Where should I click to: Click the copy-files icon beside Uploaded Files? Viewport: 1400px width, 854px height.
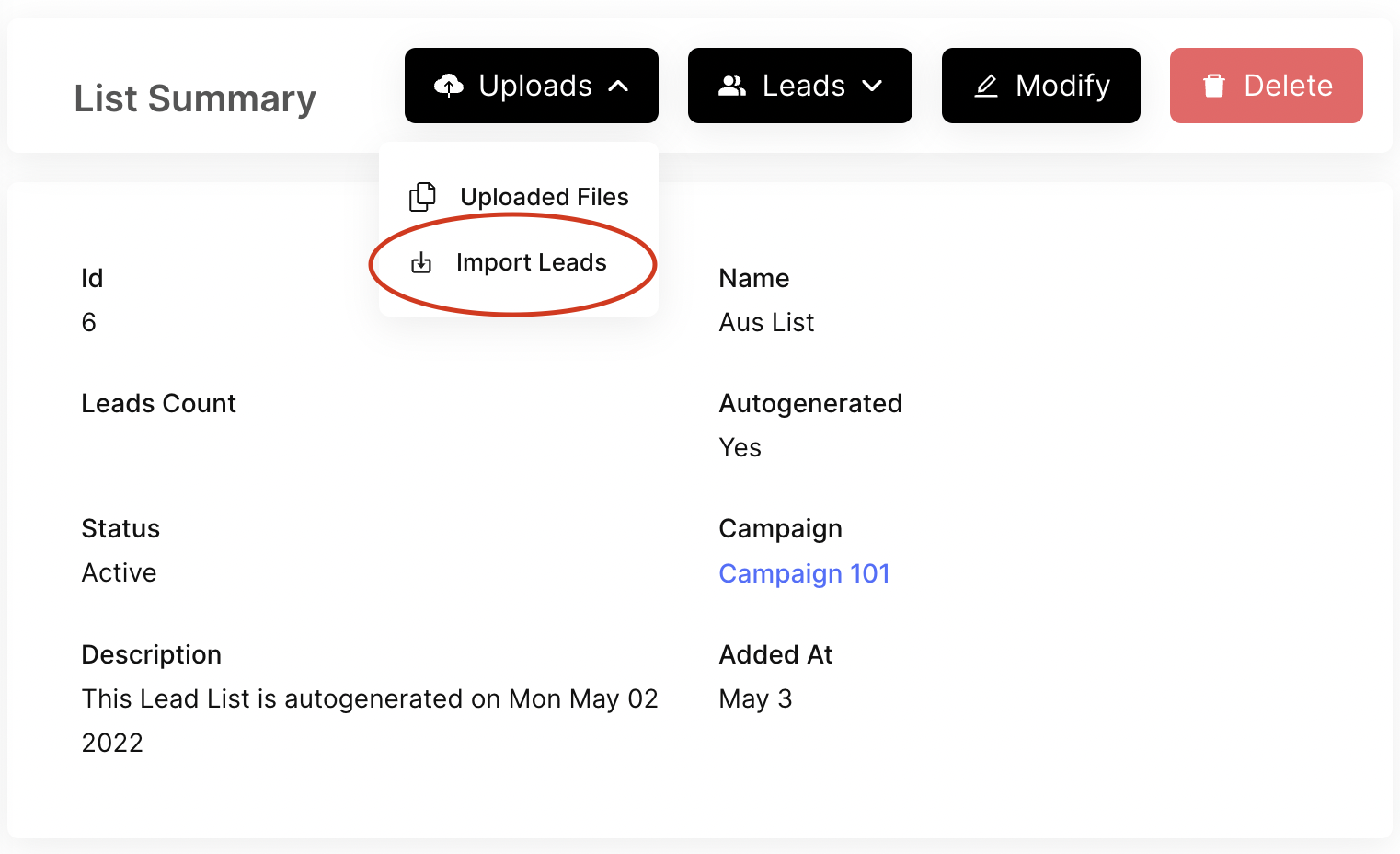pos(422,197)
